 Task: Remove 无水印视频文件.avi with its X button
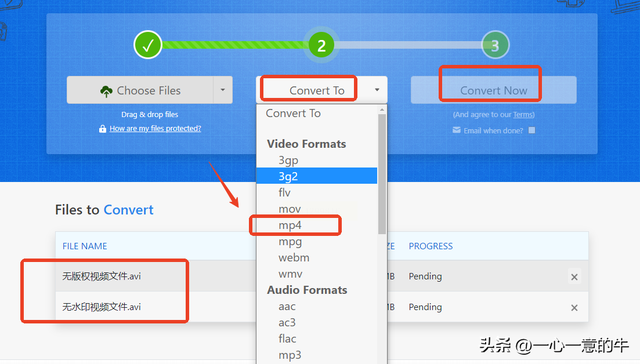click(x=574, y=308)
